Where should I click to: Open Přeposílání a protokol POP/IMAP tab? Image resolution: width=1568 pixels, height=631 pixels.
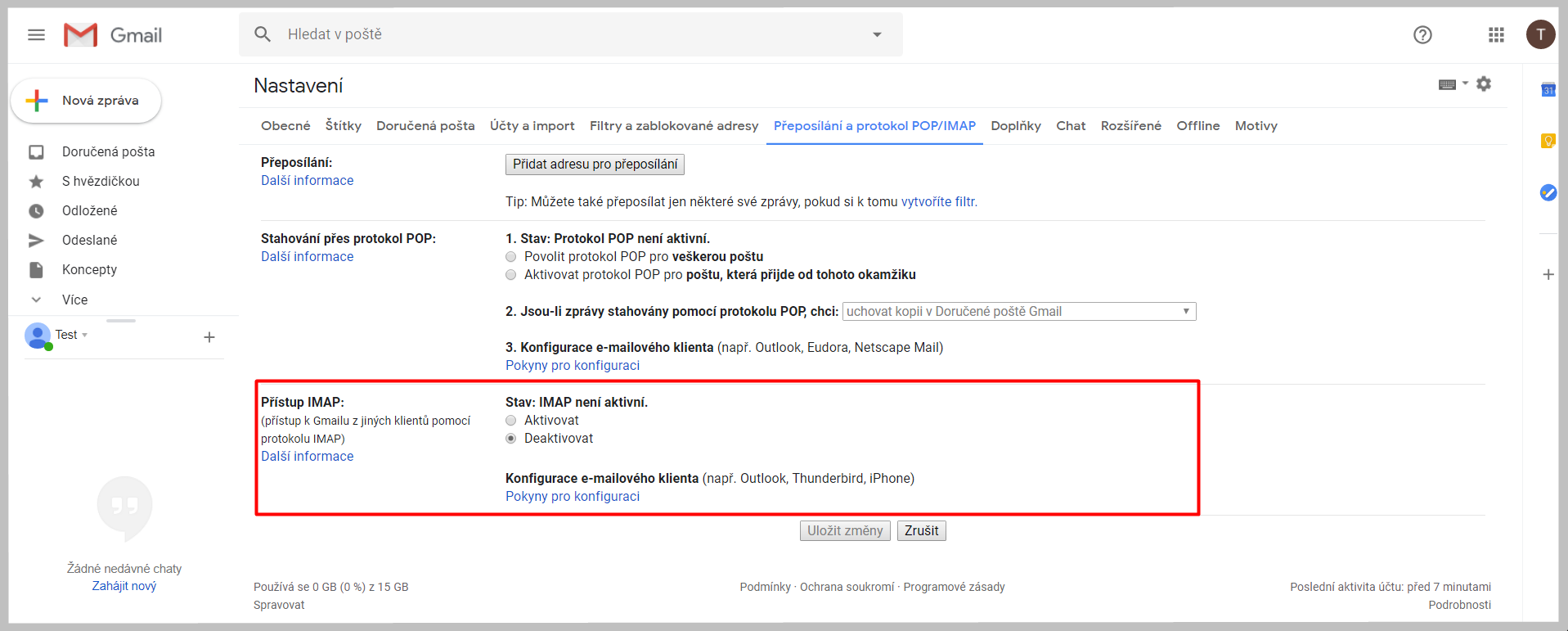(874, 126)
